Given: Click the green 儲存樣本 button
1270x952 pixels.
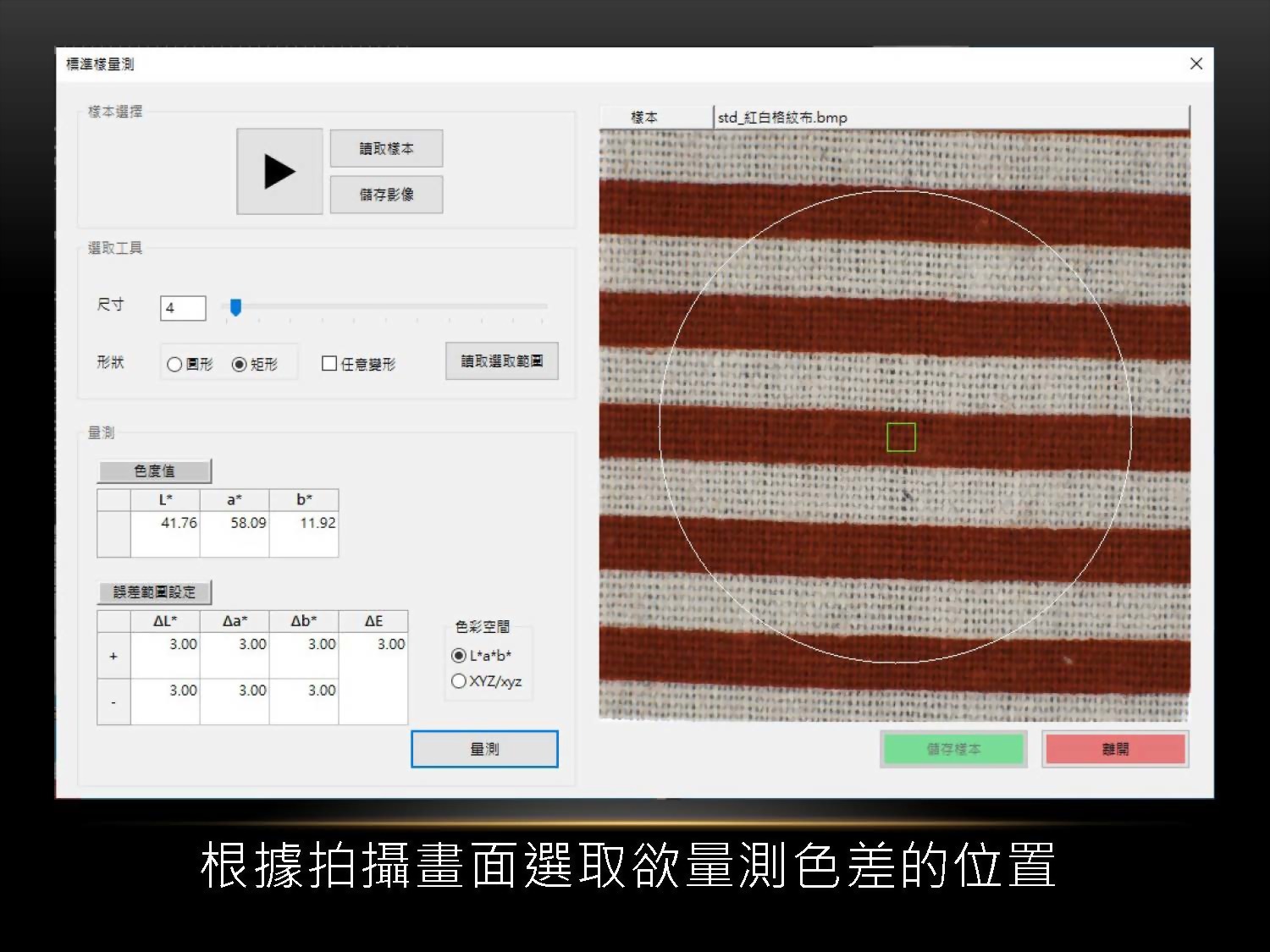Looking at the screenshot, I should (953, 749).
